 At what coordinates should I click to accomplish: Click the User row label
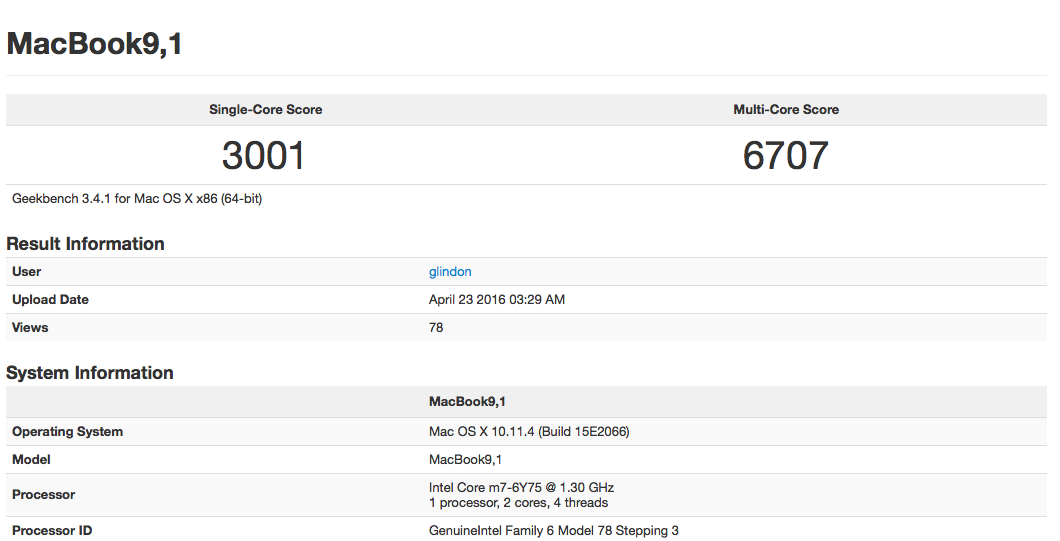pyautogui.click(x=26, y=272)
